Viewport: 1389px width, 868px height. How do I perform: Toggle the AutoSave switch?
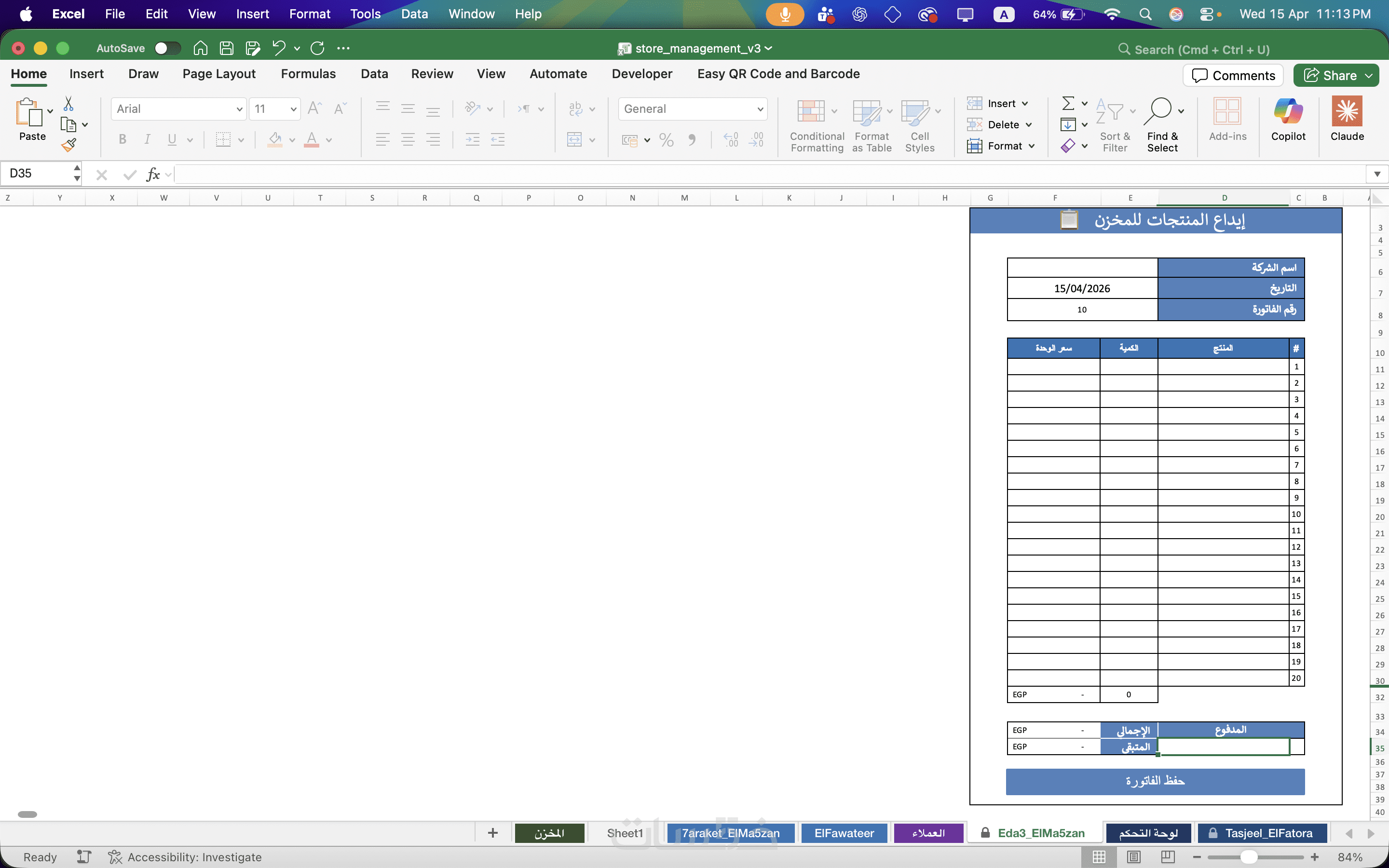(168, 48)
